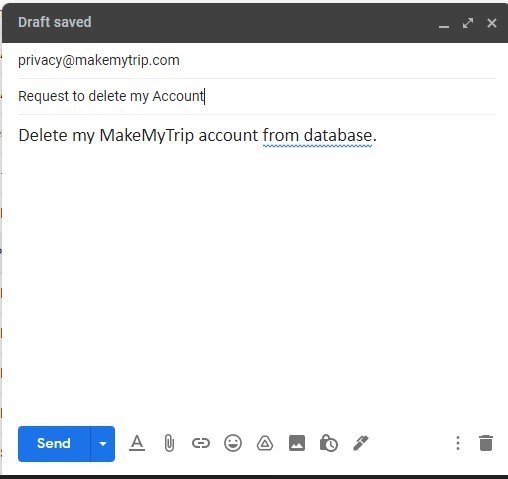Expand compose window to full screen
This screenshot has width=508, height=479.
click(x=468, y=23)
